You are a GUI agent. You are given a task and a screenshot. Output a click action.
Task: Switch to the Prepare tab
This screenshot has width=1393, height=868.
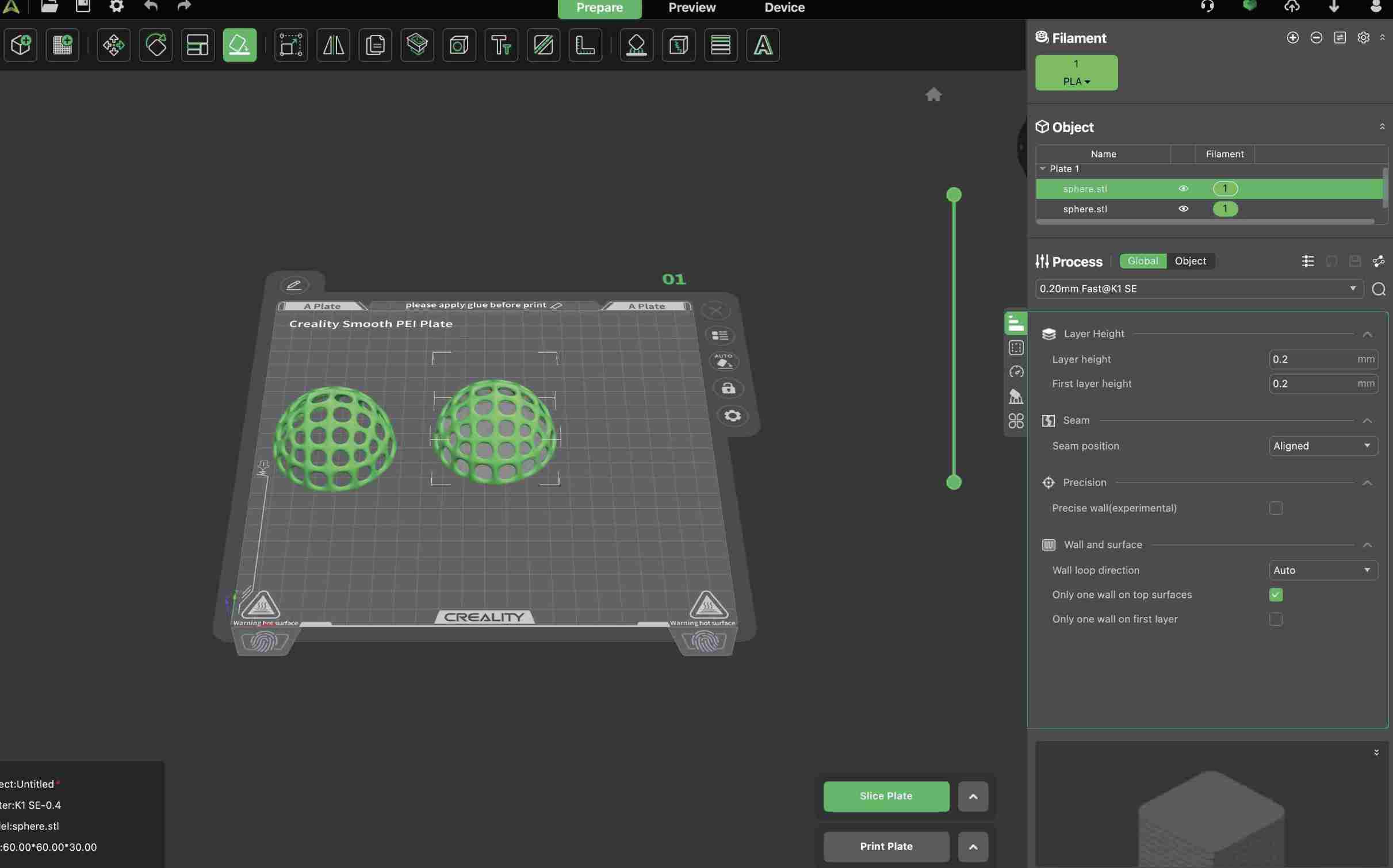pyautogui.click(x=599, y=8)
